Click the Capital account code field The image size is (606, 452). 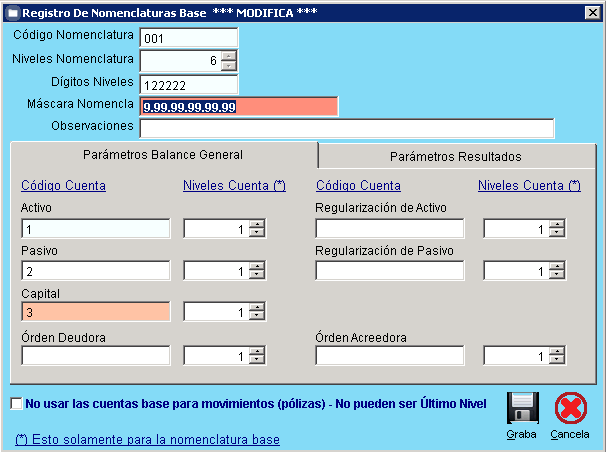pyautogui.click(x=95, y=313)
